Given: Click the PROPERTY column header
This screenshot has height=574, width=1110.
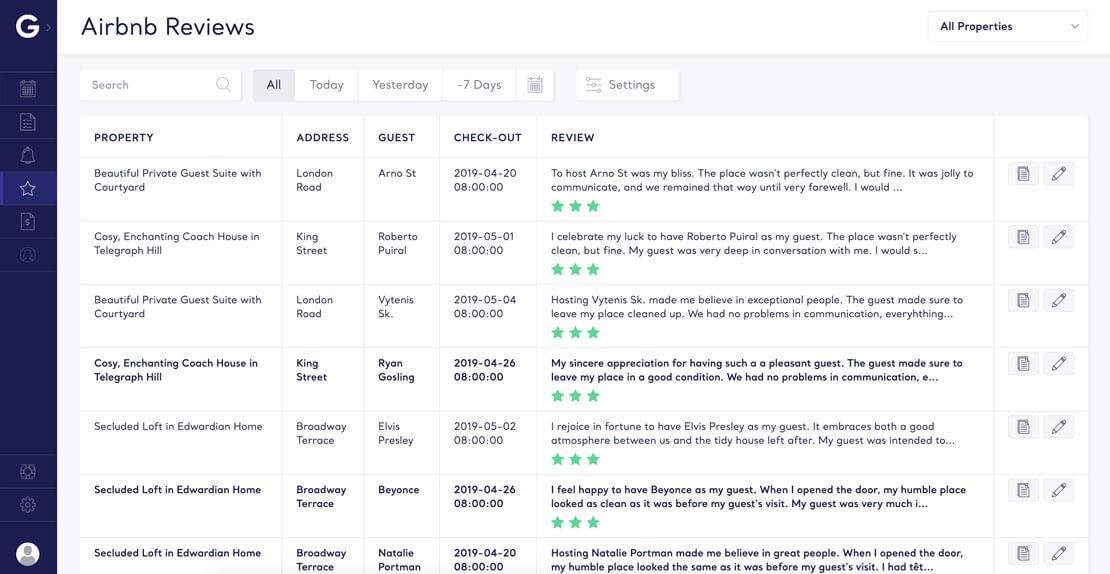Looking at the screenshot, I should [x=124, y=138].
